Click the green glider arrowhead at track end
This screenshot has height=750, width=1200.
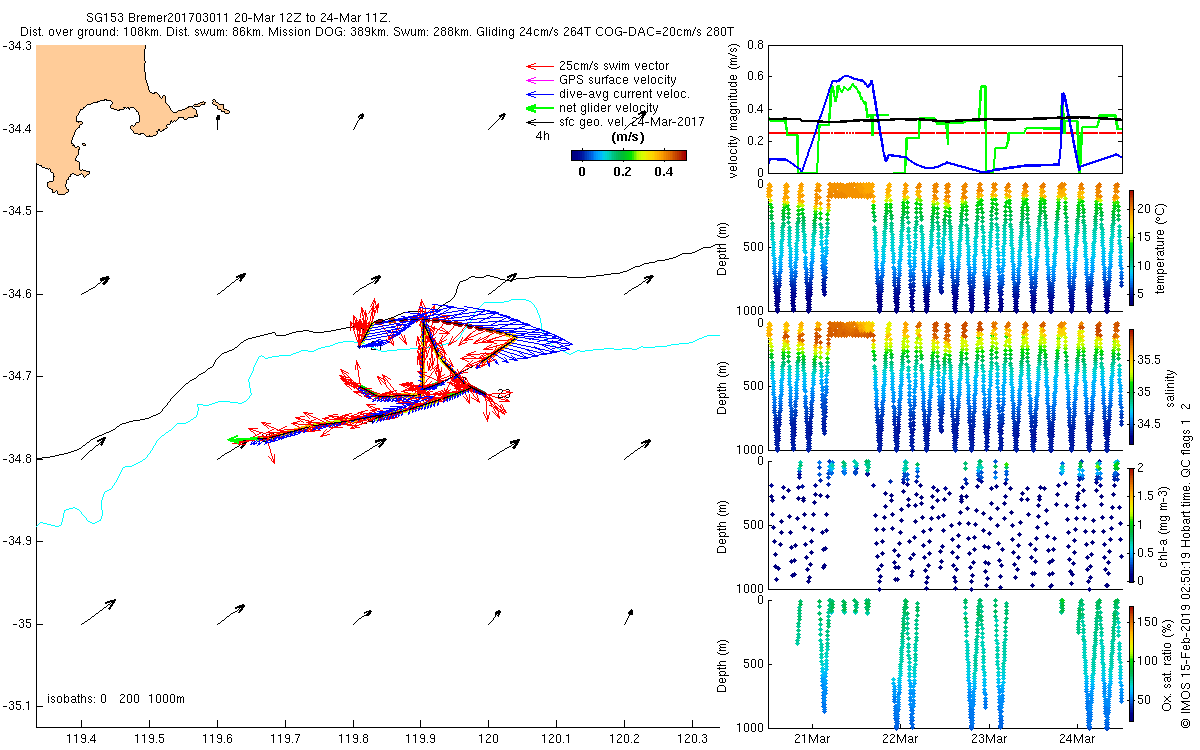pyautogui.click(x=235, y=439)
